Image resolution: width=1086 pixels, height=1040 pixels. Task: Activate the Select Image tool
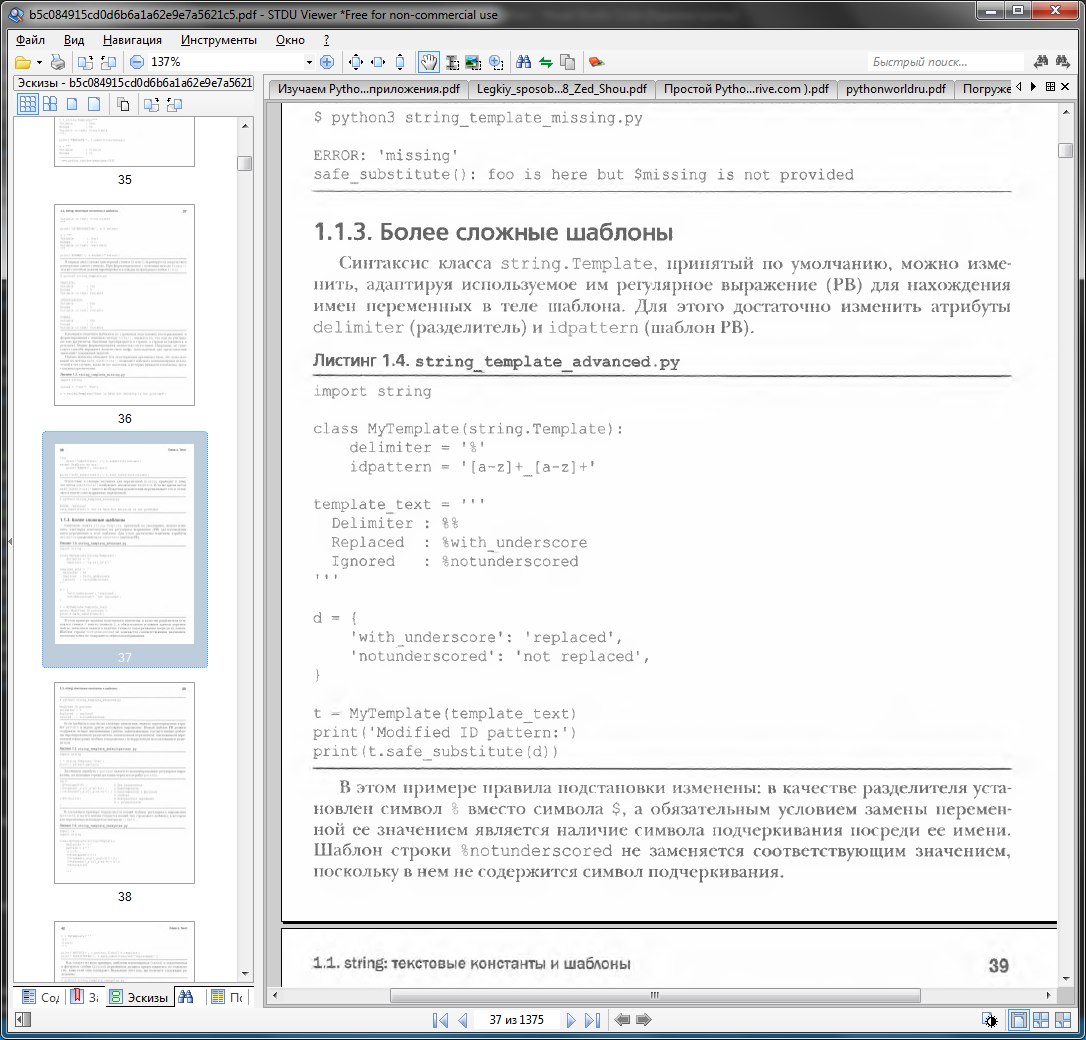pos(474,62)
